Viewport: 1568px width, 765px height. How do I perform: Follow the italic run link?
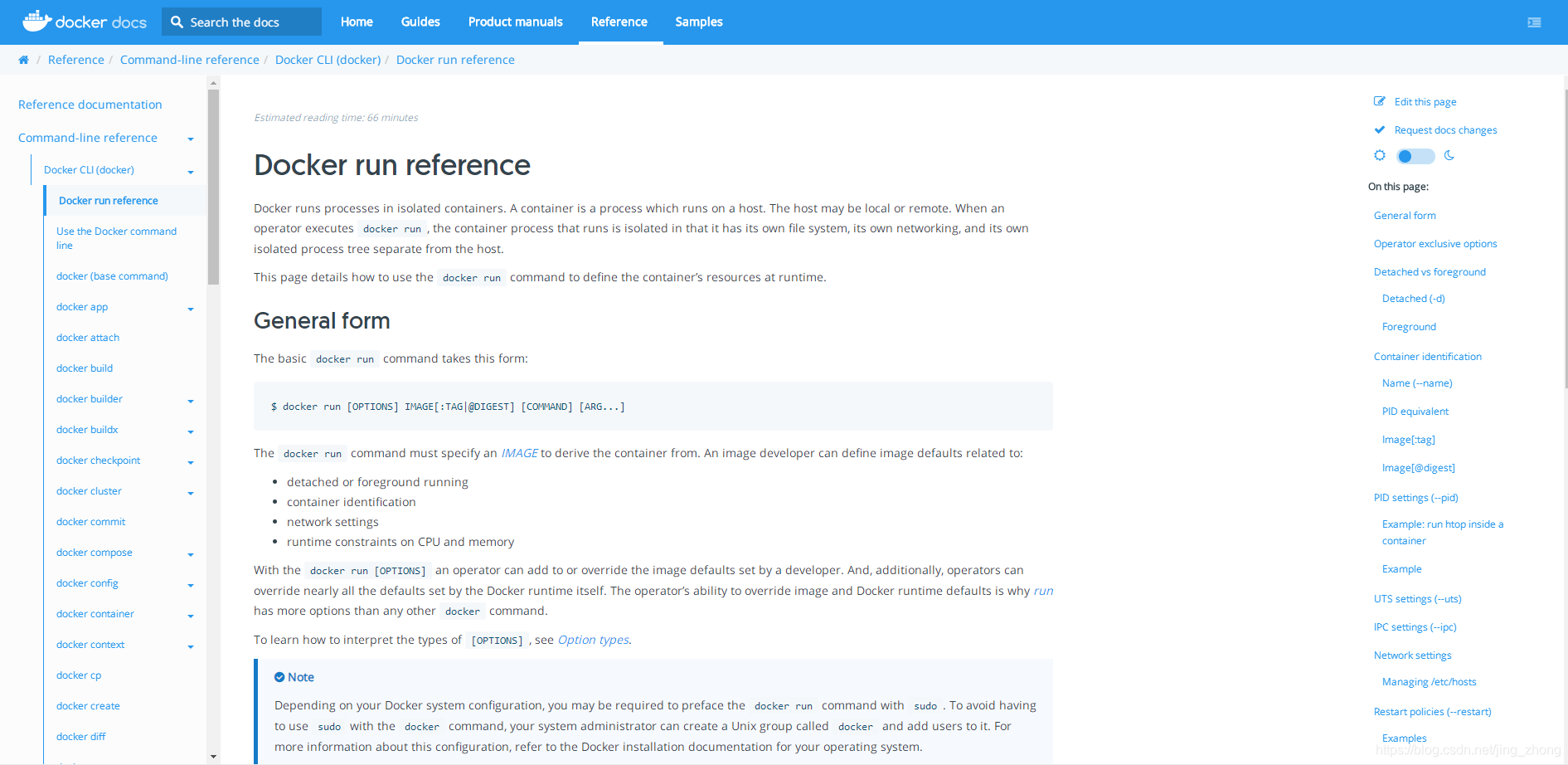pos(1043,591)
